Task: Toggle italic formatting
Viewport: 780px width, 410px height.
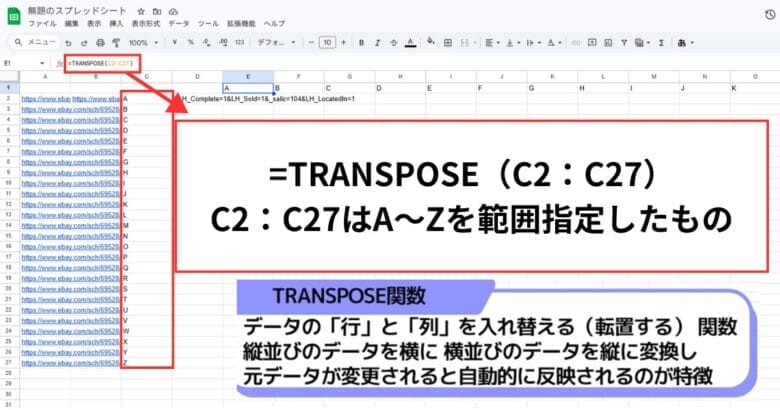Action: coord(377,43)
